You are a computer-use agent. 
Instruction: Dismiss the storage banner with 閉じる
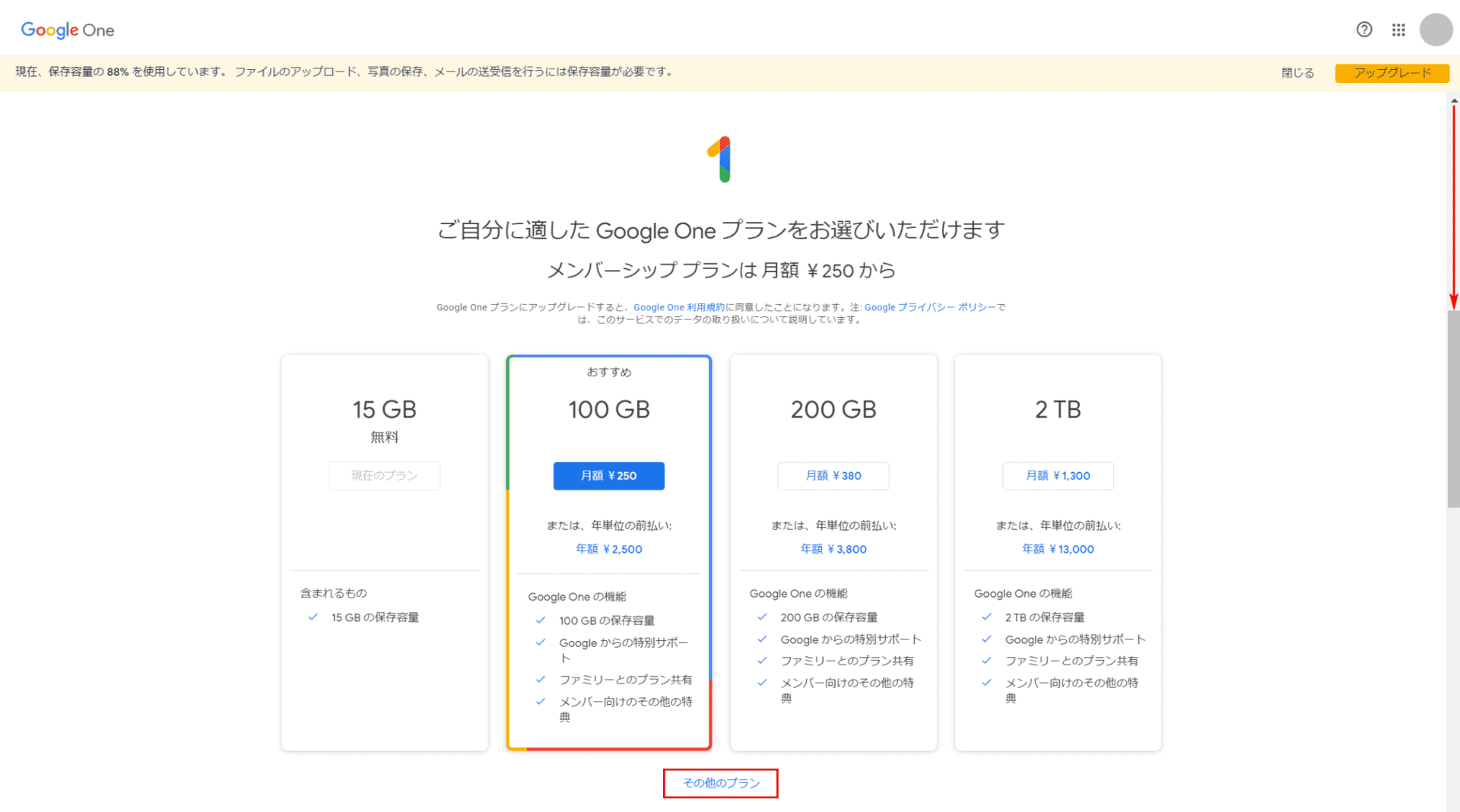[x=1297, y=73]
